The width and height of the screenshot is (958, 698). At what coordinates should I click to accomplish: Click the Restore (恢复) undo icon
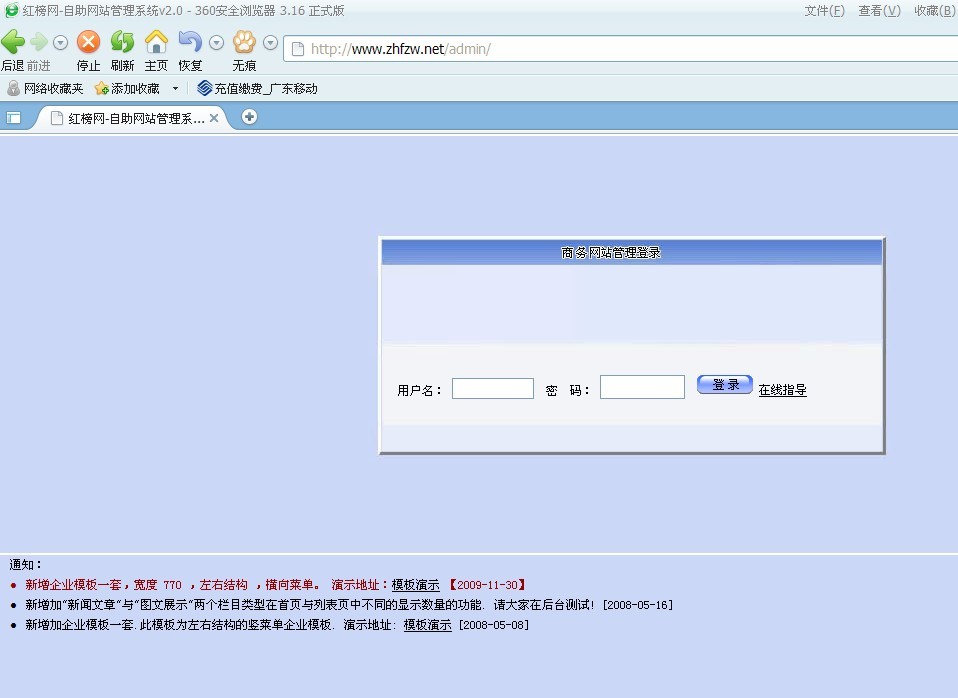pyautogui.click(x=189, y=42)
